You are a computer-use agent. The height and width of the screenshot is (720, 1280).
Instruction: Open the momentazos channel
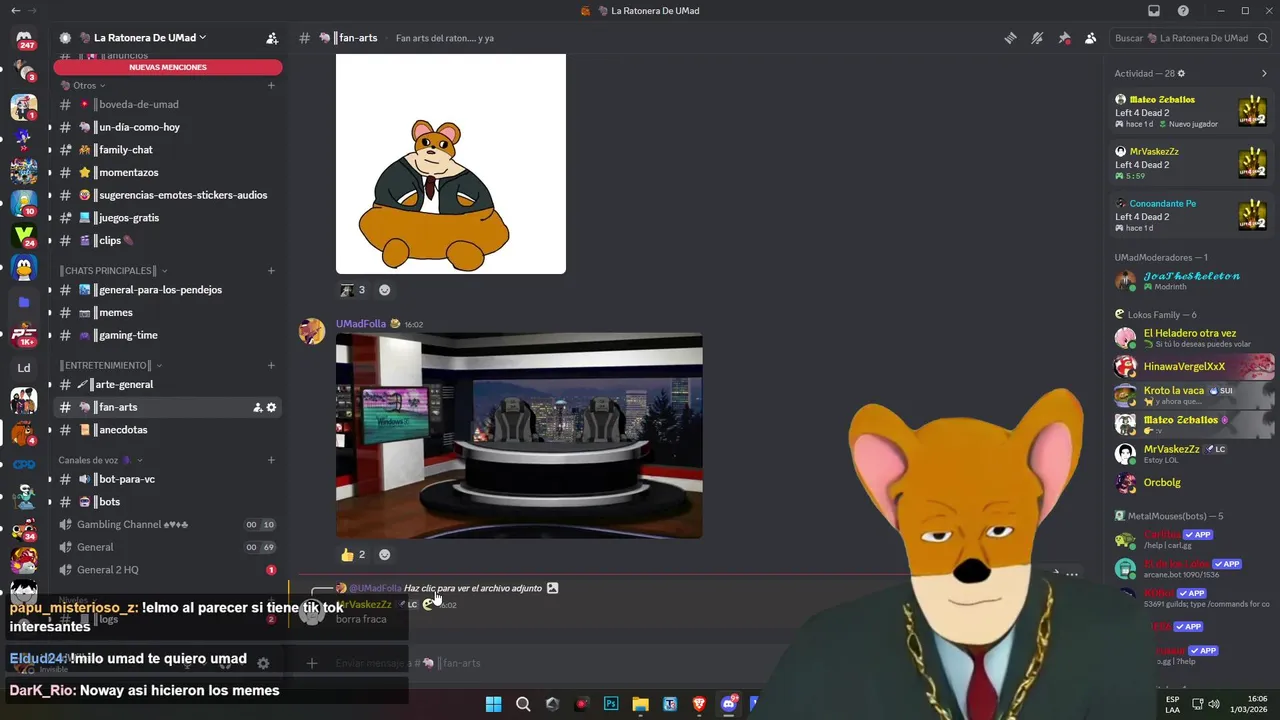168,172
